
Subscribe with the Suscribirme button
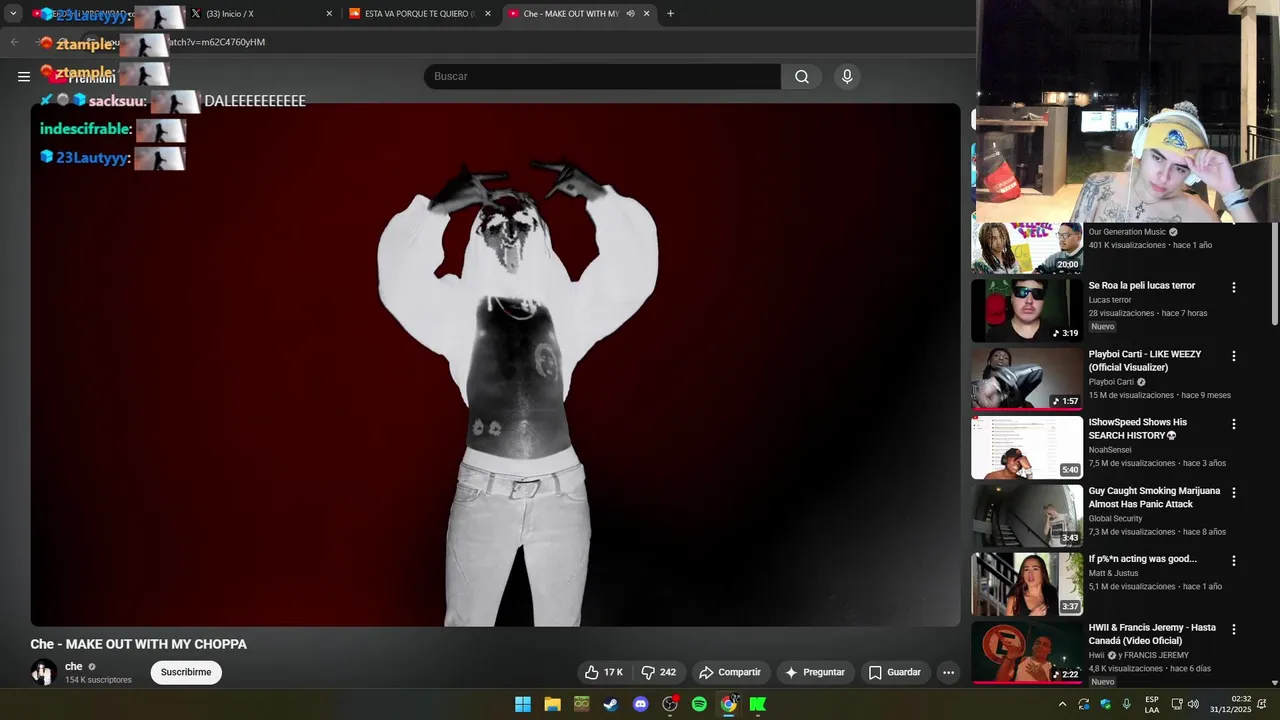coord(186,672)
